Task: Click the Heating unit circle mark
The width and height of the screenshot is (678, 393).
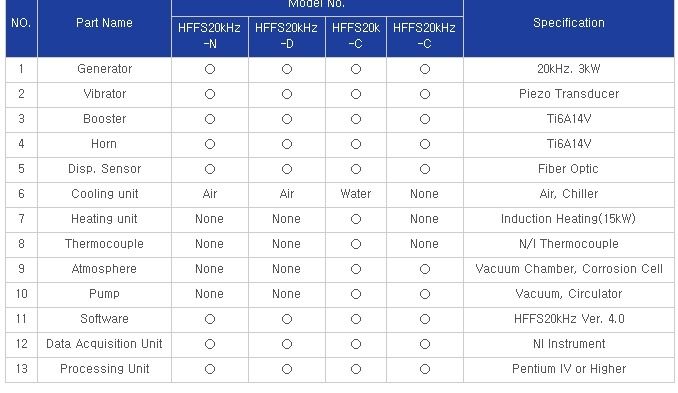Action: pos(356,219)
